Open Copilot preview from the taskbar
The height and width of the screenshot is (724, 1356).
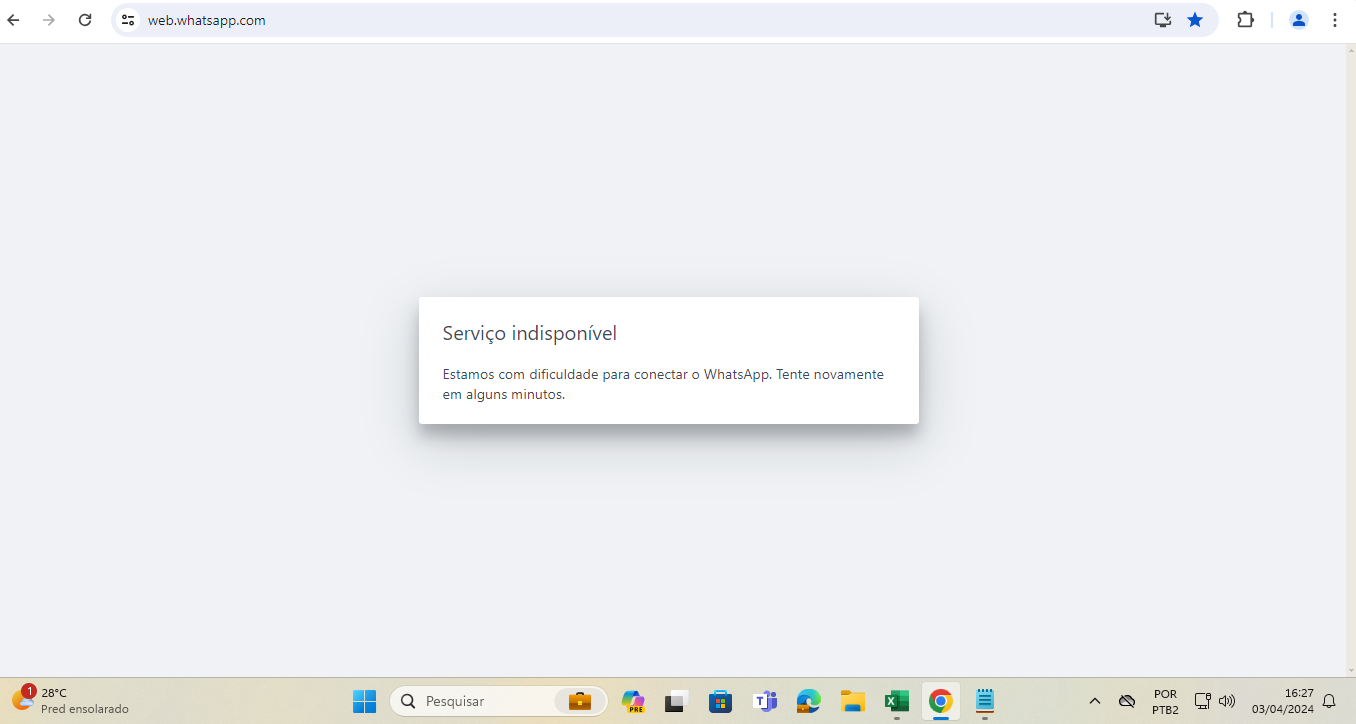click(633, 701)
